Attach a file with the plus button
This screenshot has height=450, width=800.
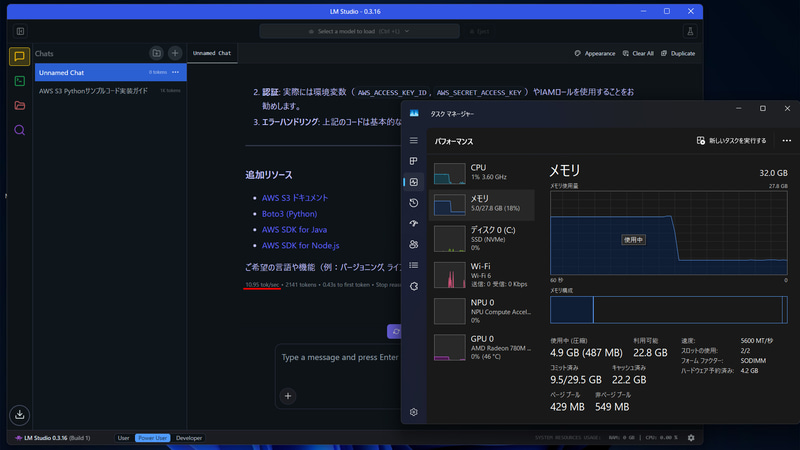tap(288, 396)
